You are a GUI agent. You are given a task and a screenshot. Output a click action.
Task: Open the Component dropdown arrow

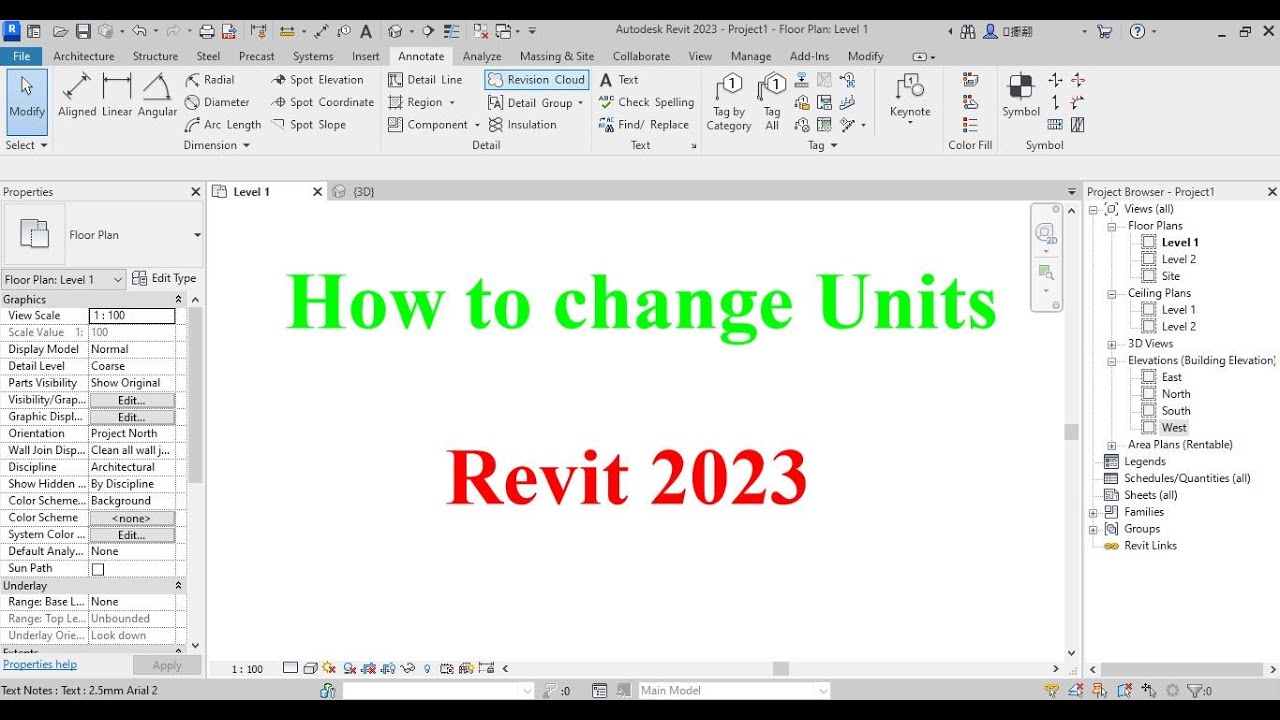coord(477,125)
